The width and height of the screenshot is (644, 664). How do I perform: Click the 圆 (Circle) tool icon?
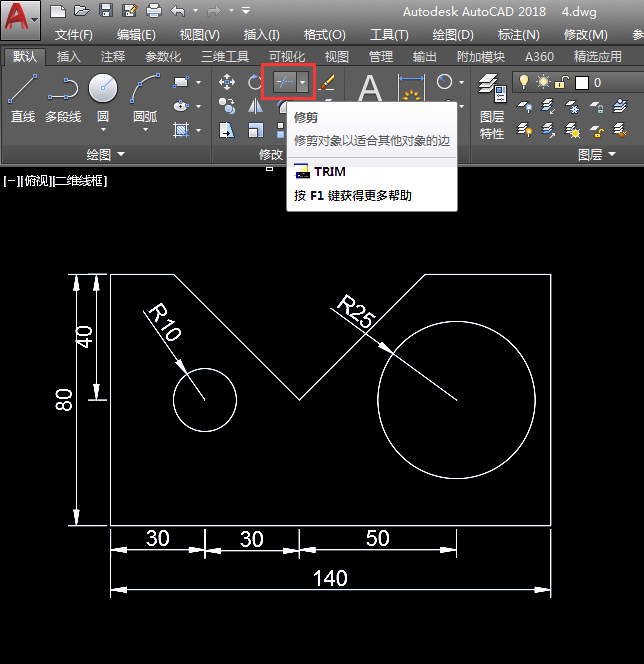click(x=103, y=90)
